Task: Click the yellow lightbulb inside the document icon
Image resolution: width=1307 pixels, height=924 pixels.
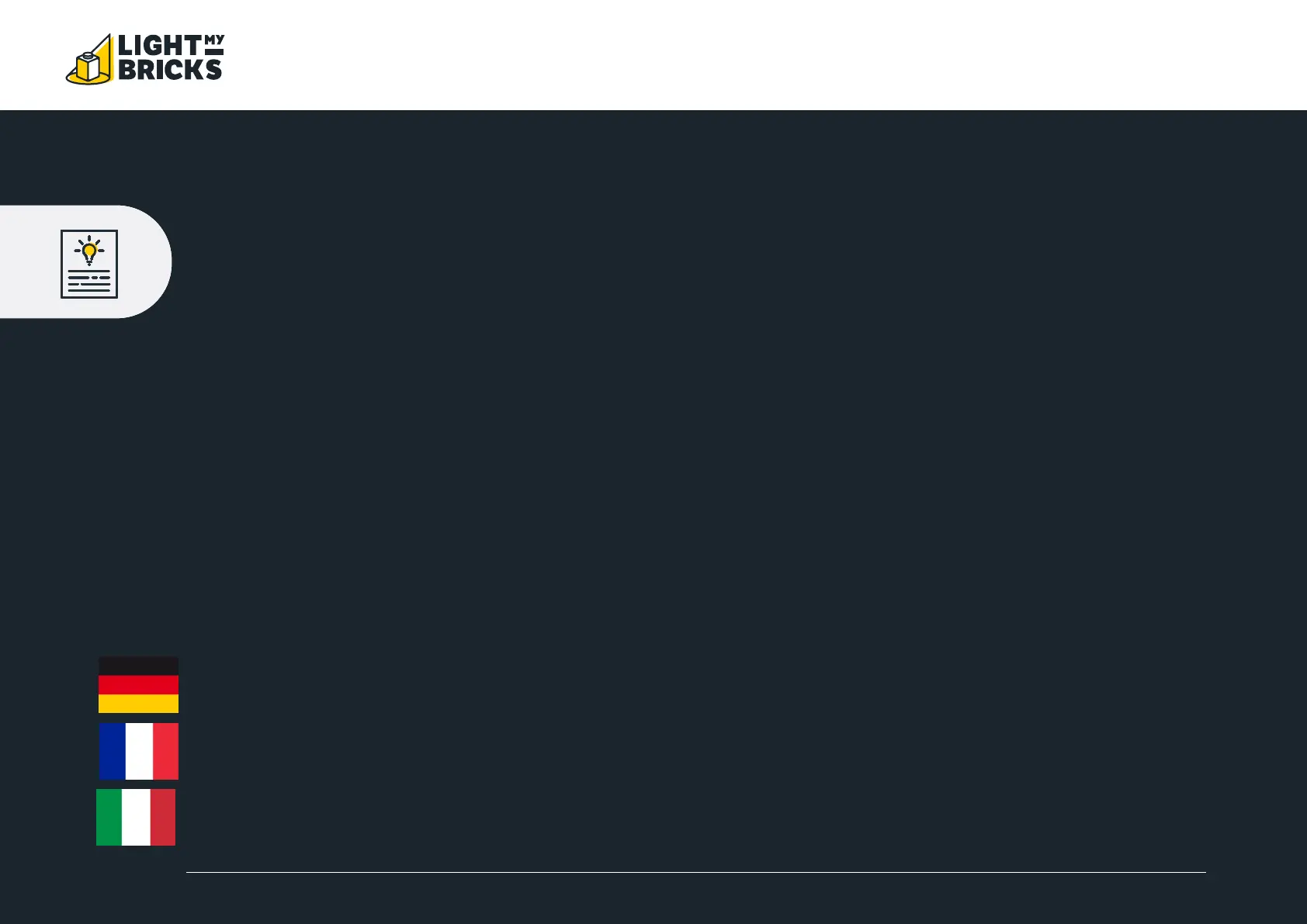Action: pyautogui.click(x=89, y=251)
